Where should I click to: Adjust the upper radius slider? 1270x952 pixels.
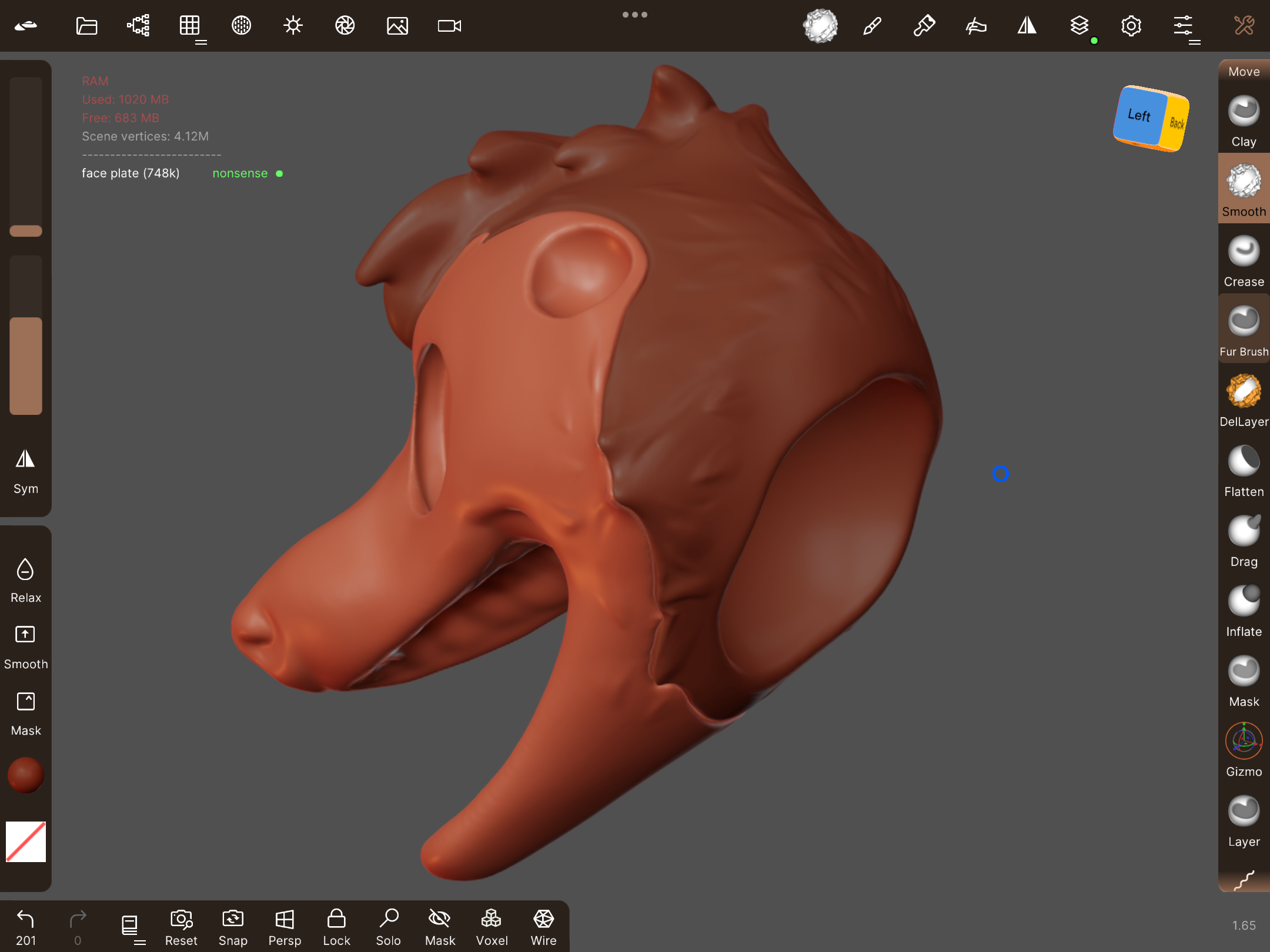click(x=26, y=157)
